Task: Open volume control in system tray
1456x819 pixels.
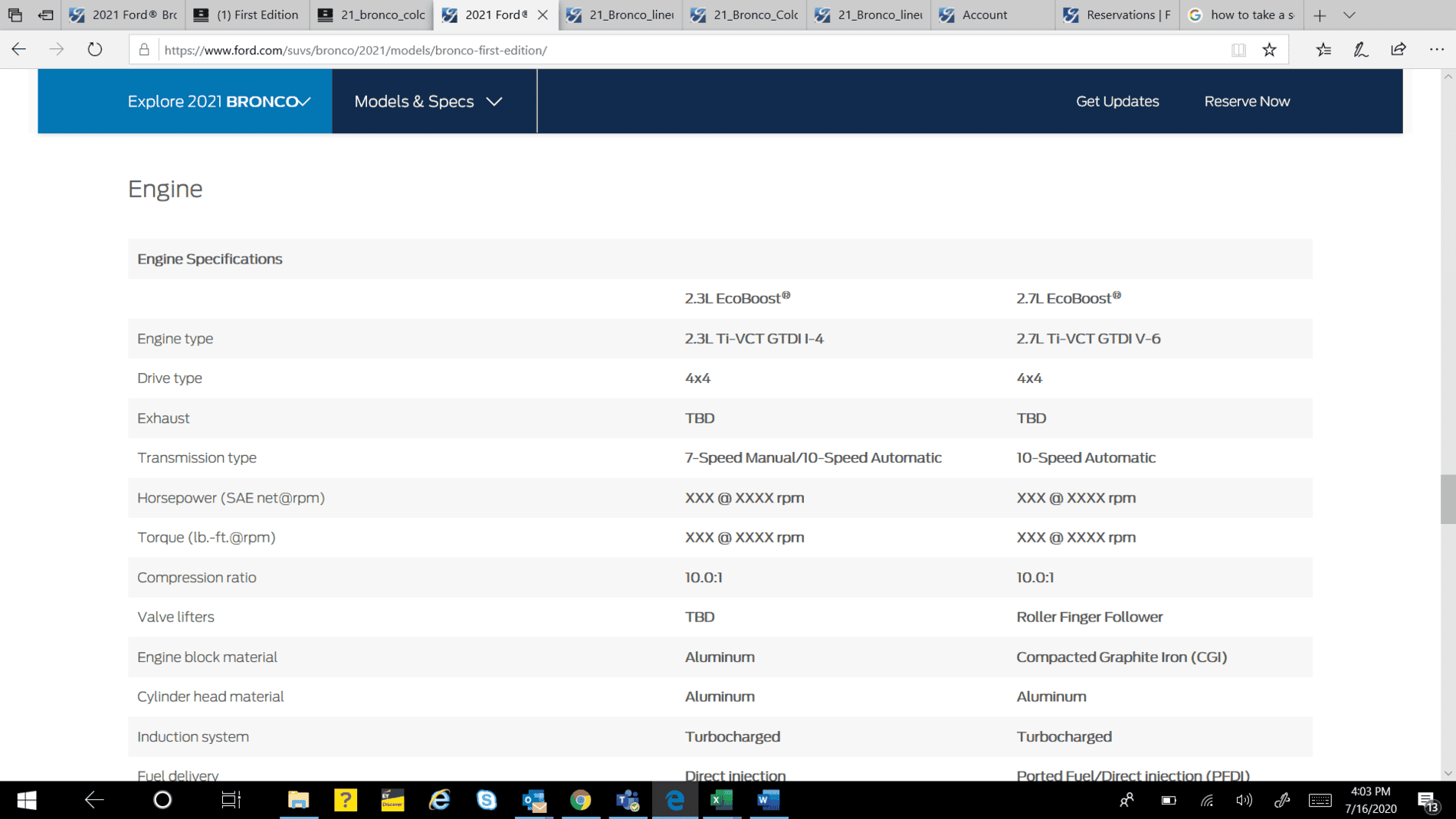Action: pos(1244,801)
